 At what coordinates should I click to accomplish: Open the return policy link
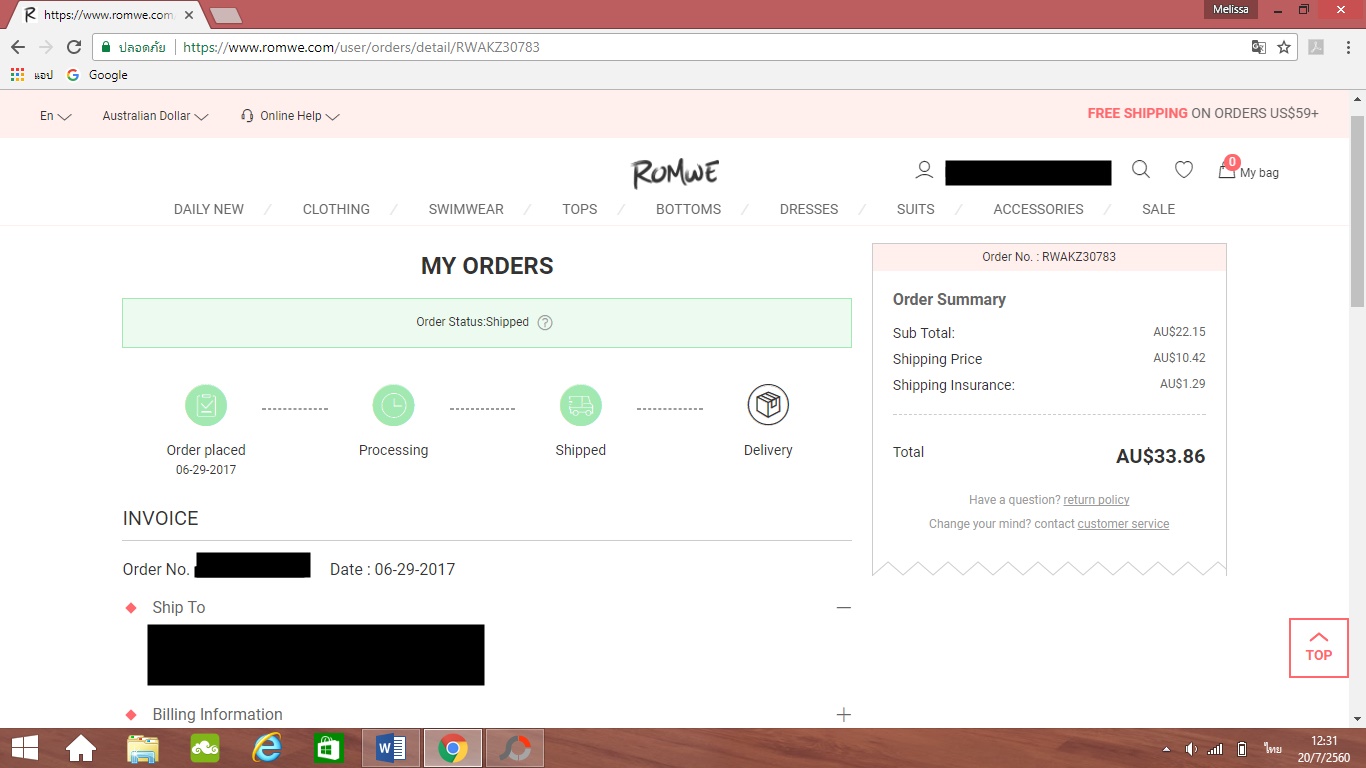pos(1097,500)
